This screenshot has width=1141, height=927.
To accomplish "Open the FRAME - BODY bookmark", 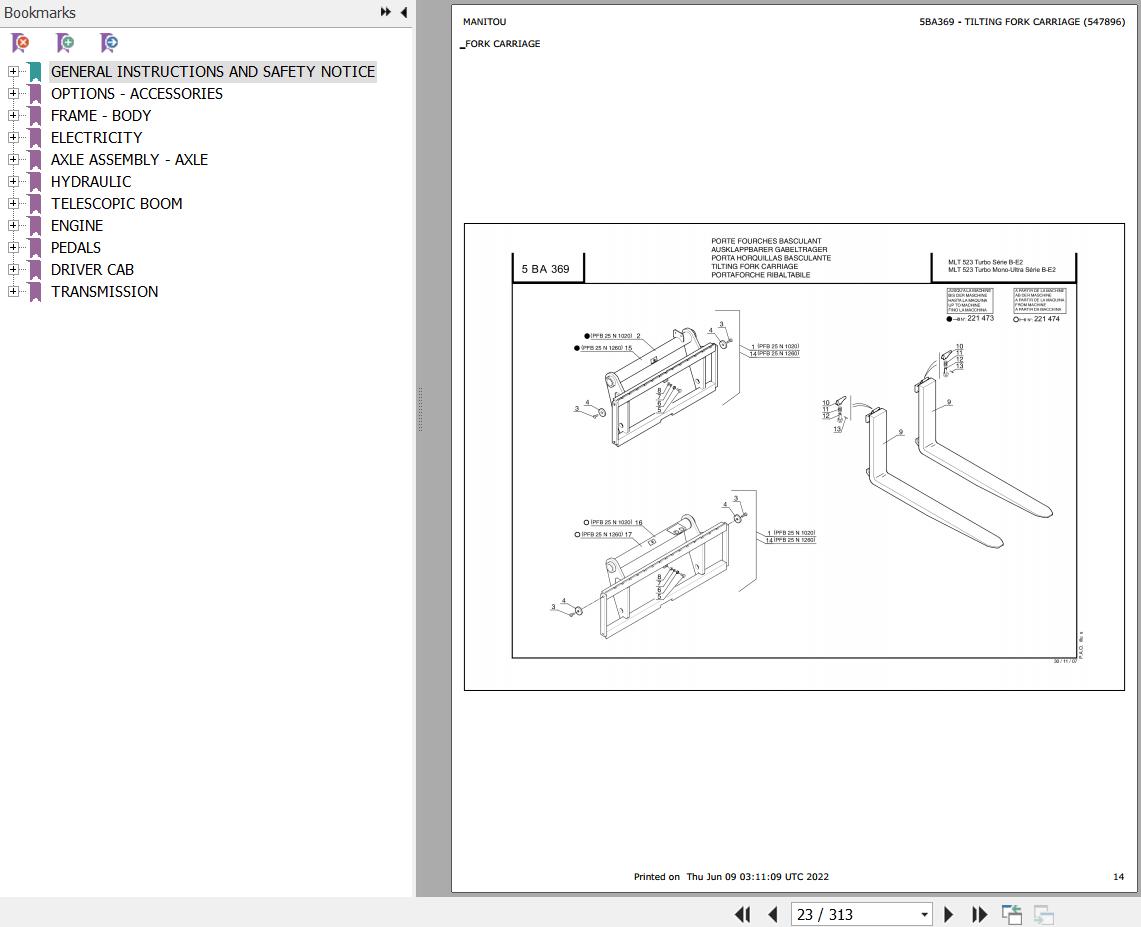I will pyautogui.click(x=100, y=116).
